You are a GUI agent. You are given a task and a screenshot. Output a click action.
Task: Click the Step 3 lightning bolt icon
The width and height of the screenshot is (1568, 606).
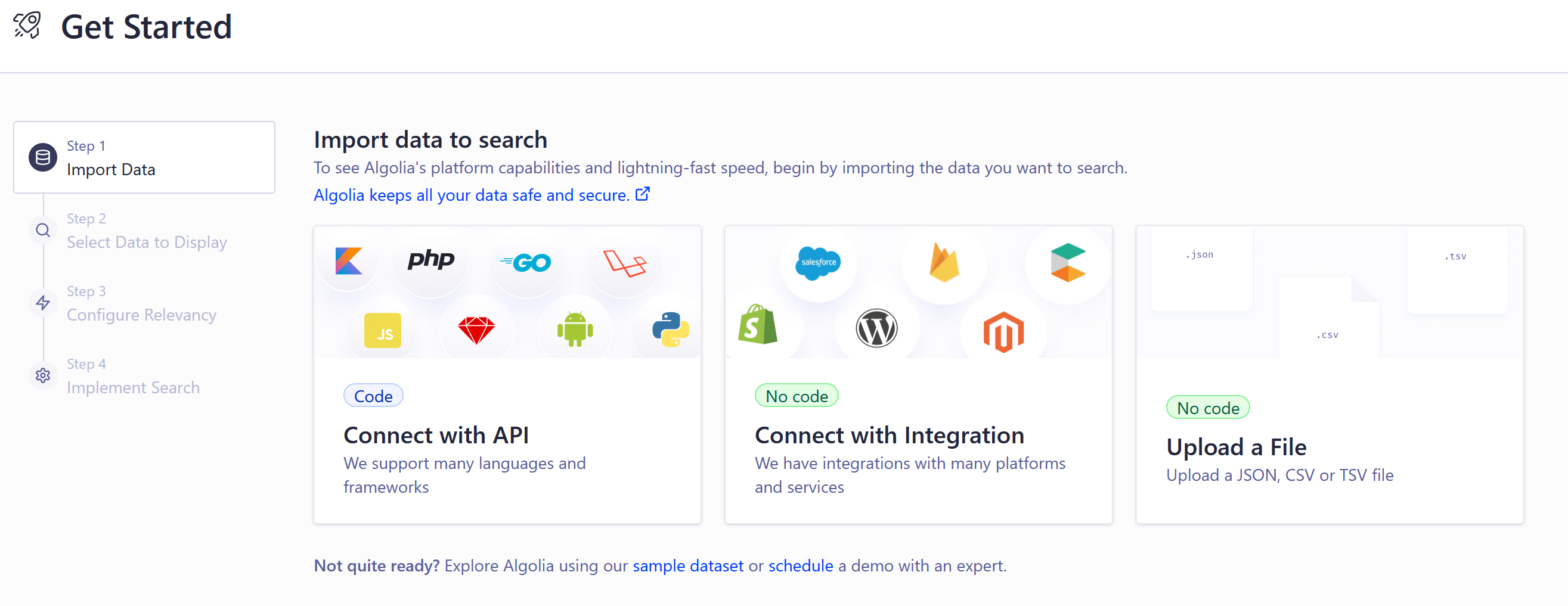[42, 303]
